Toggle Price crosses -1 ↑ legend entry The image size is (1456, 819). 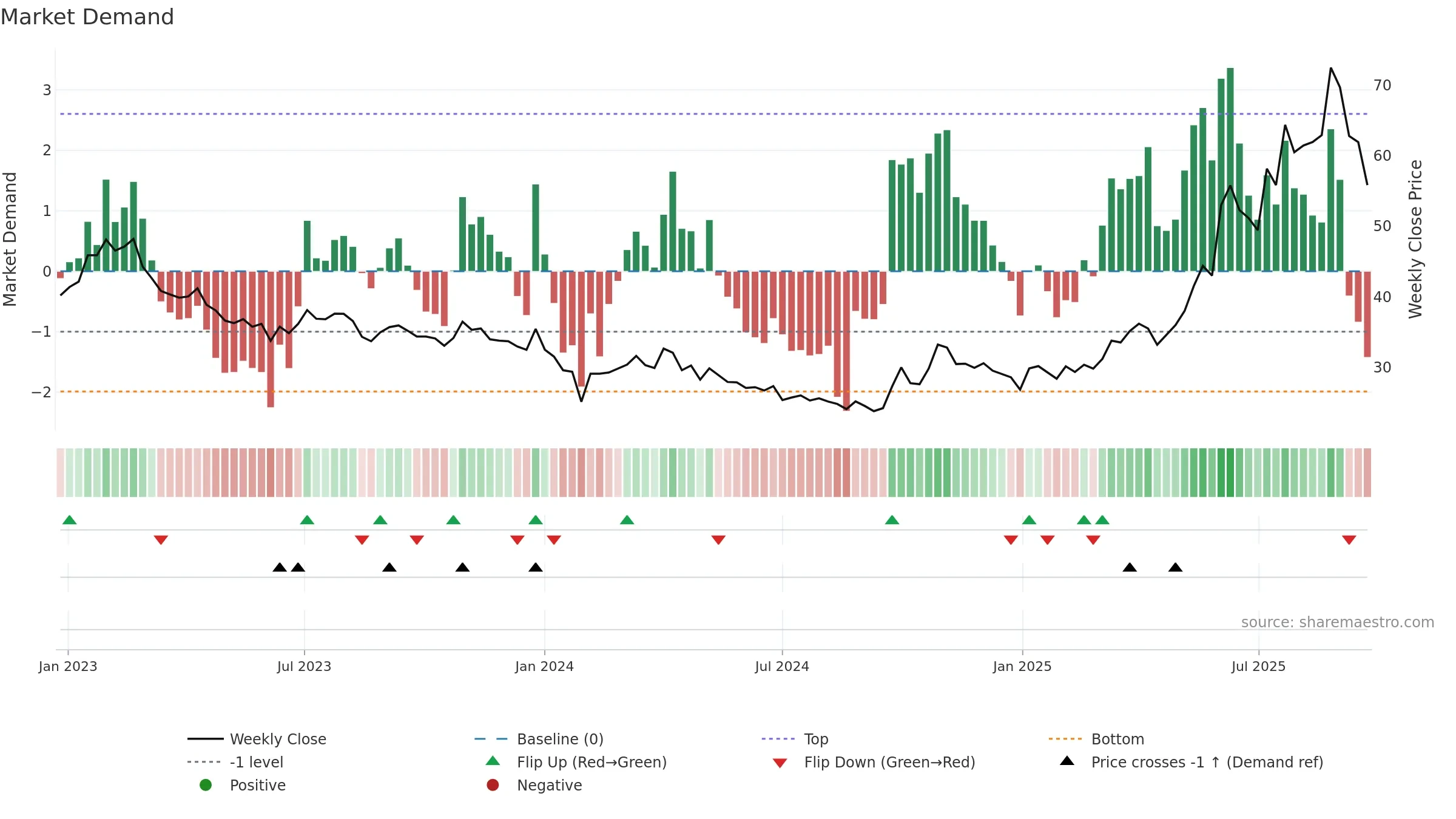(1191, 762)
